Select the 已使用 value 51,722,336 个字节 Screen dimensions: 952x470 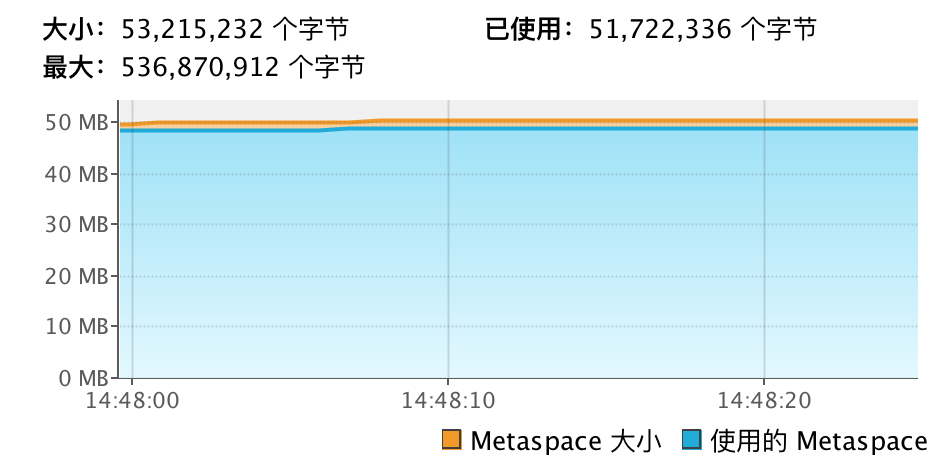(x=704, y=30)
